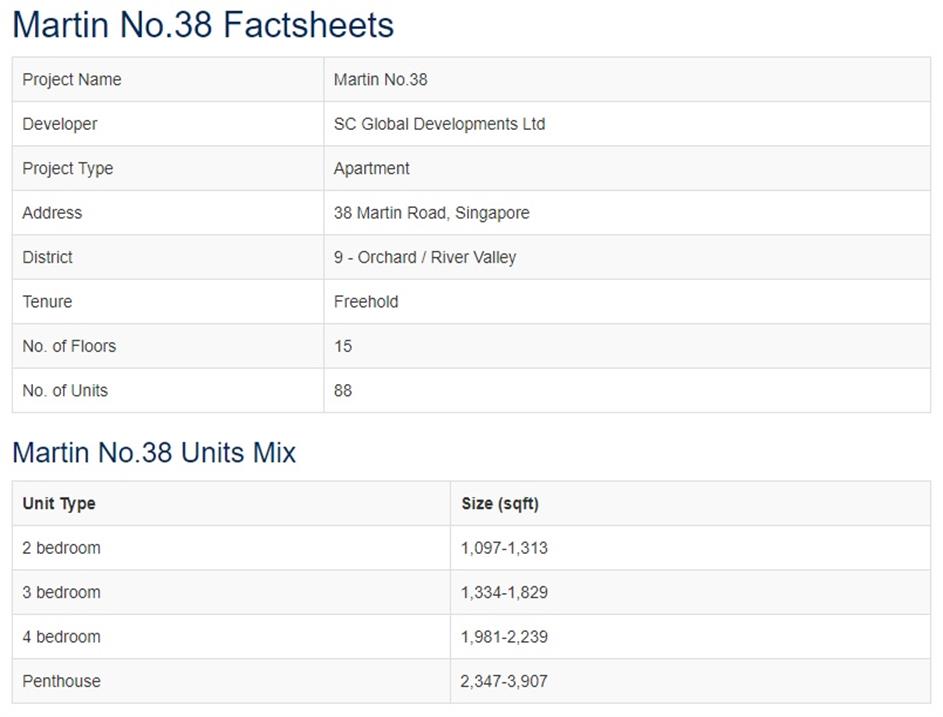Click the Size (sqft) column header

pyautogui.click(x=500, y=504)
